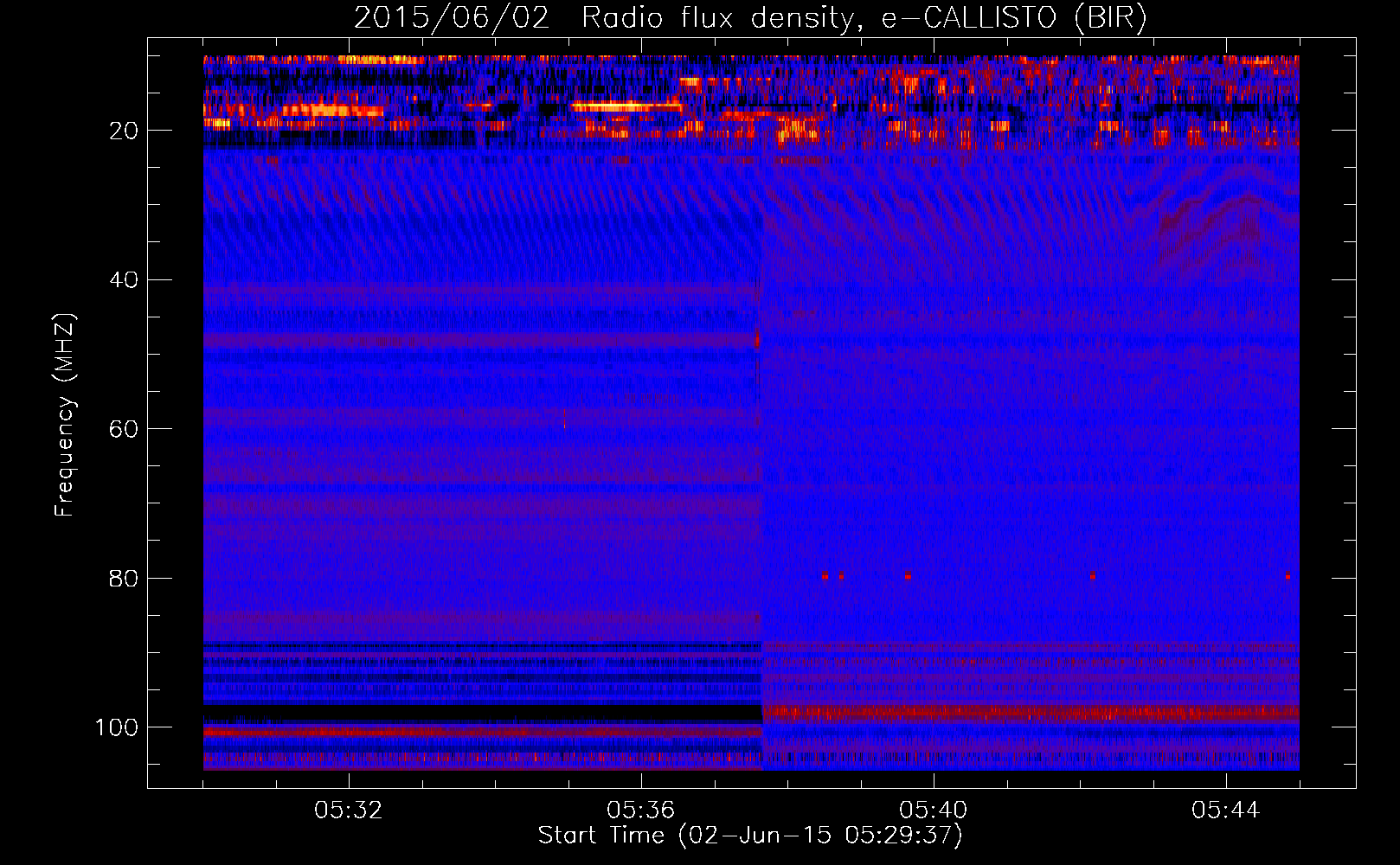Image resolution: width=1400 pixels, height=865 pixels.
Task: Click the 40 frequency tick label
Action: [x=124, y=280]
